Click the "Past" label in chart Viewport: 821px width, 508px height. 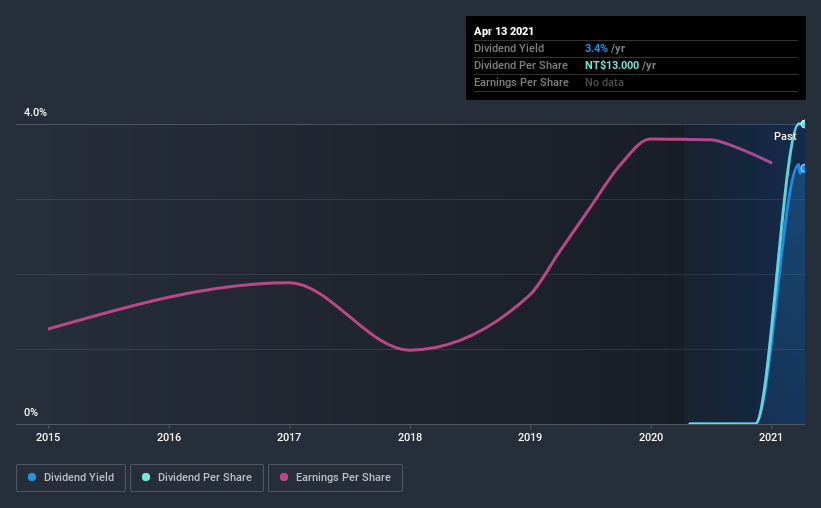(785, 136)
